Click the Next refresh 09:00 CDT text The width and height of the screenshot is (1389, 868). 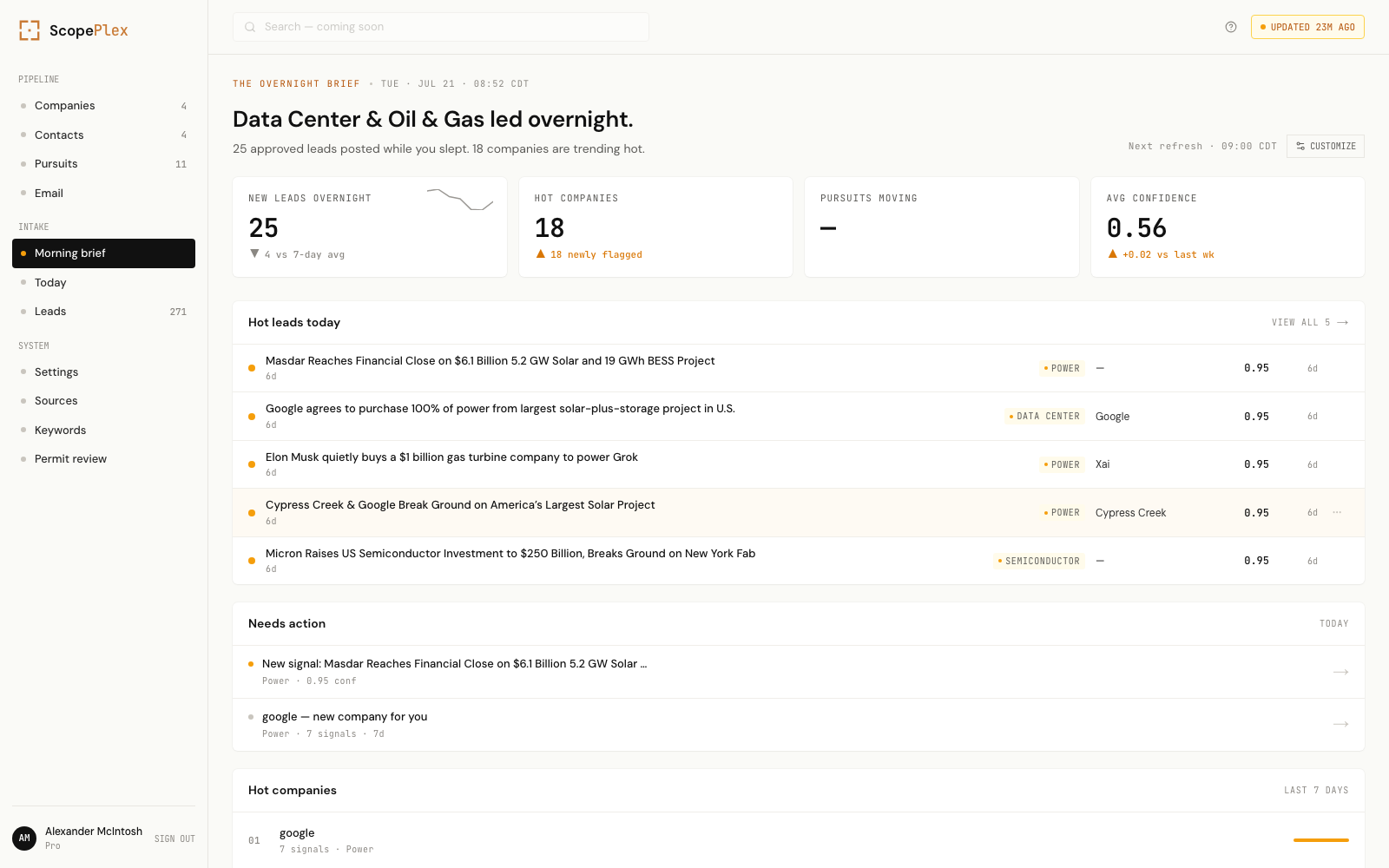pos(1202,146)
